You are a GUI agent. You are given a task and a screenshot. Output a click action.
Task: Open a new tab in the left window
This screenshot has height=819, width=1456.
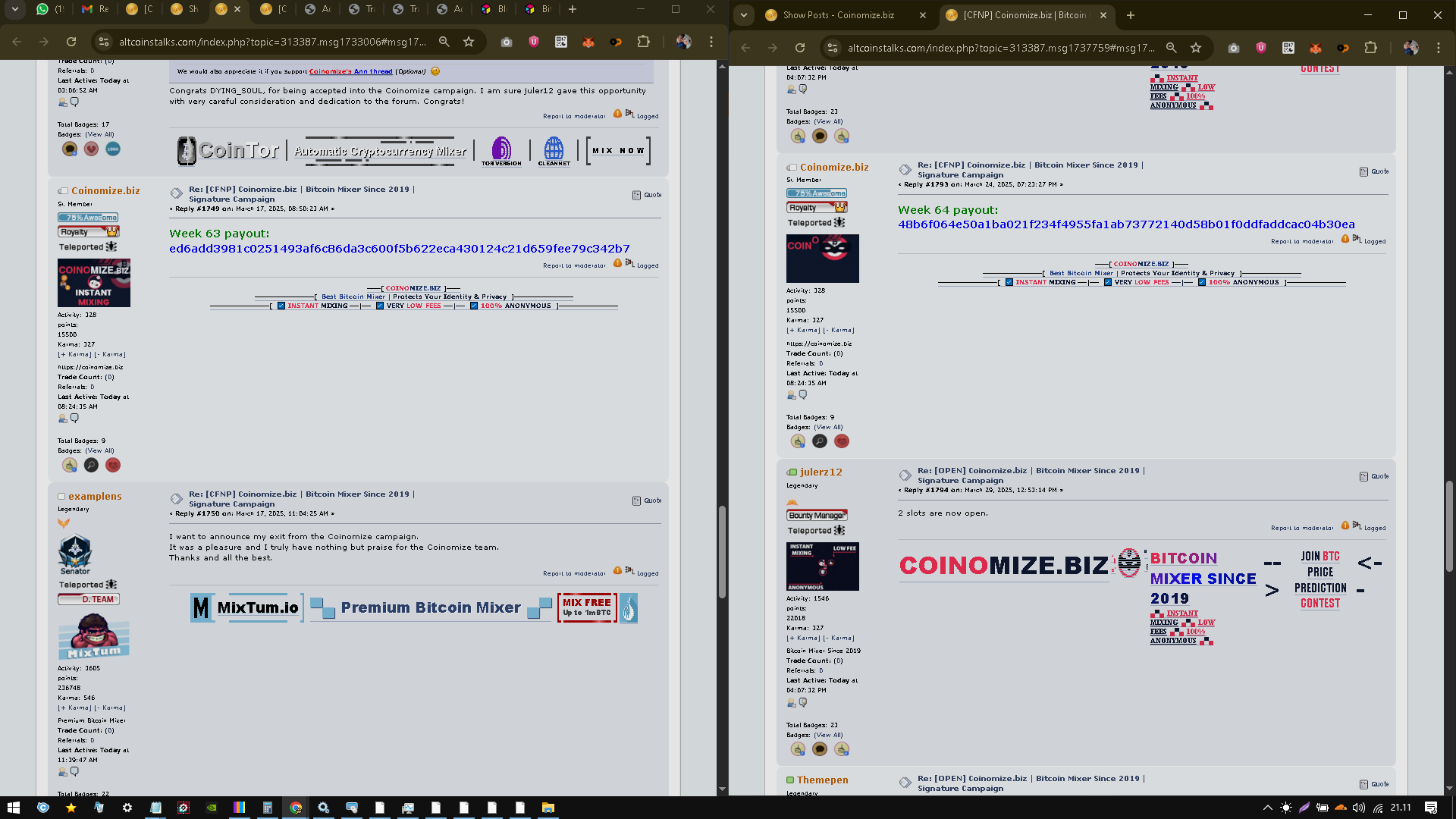573,9
